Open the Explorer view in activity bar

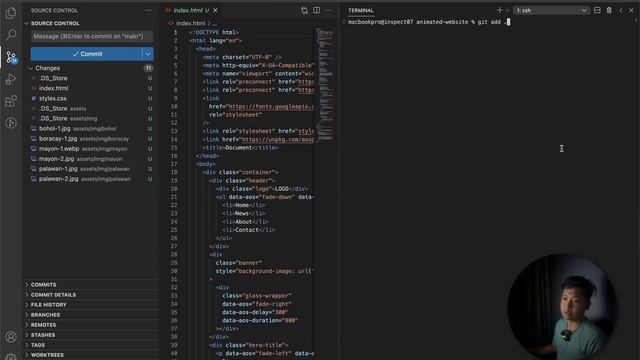pos(11,13)
